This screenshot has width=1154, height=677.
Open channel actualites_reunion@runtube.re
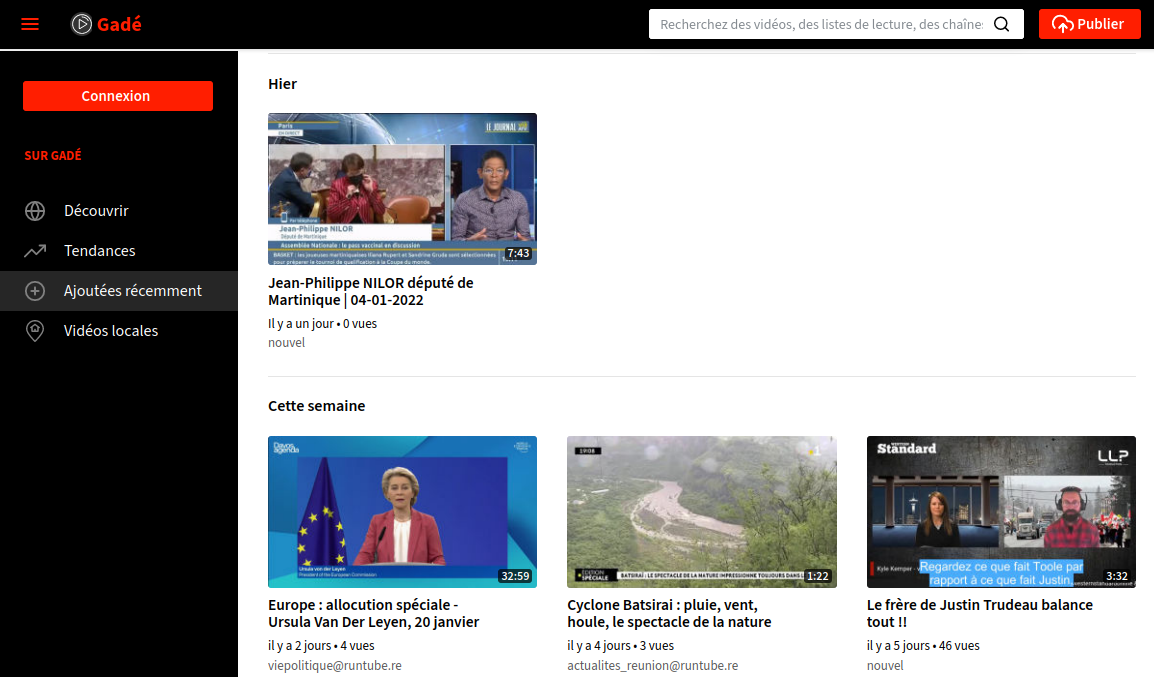pos(652,666)
